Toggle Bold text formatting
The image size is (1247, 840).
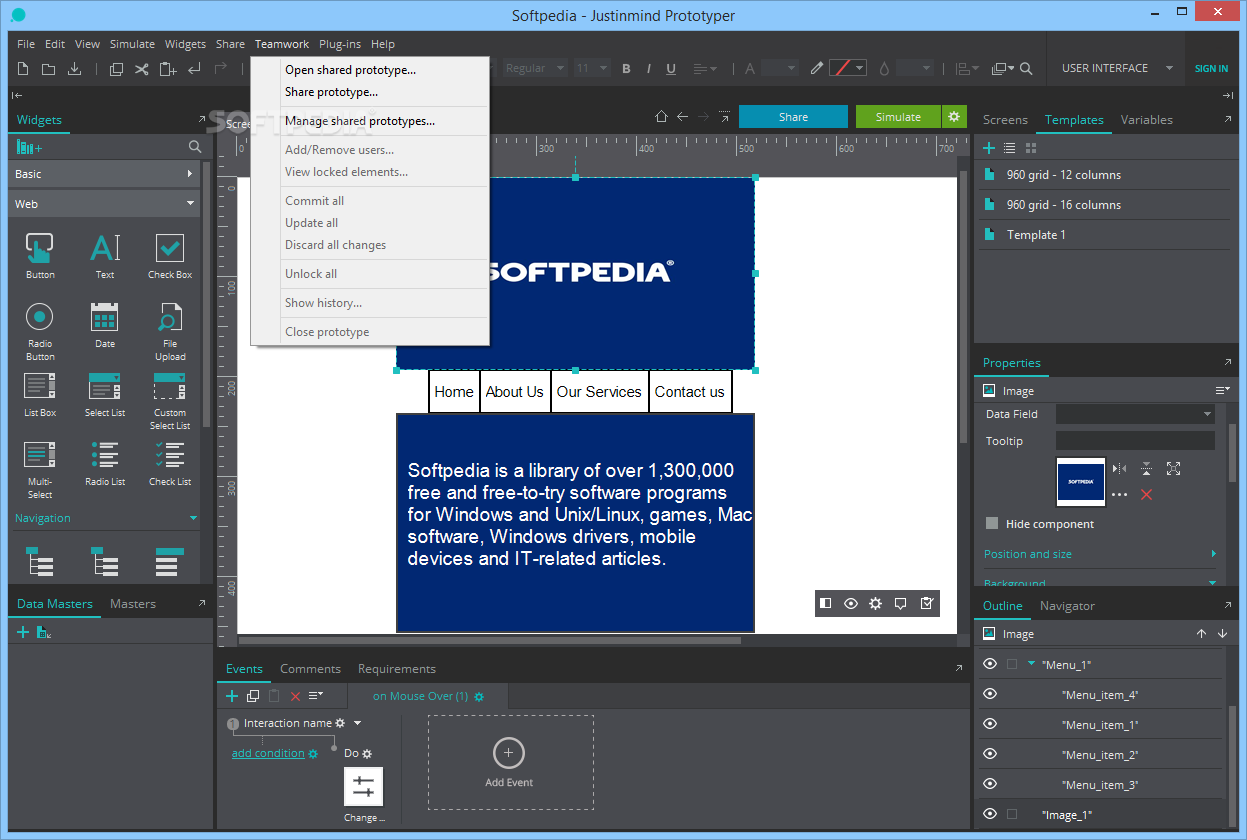click(627, 69)
